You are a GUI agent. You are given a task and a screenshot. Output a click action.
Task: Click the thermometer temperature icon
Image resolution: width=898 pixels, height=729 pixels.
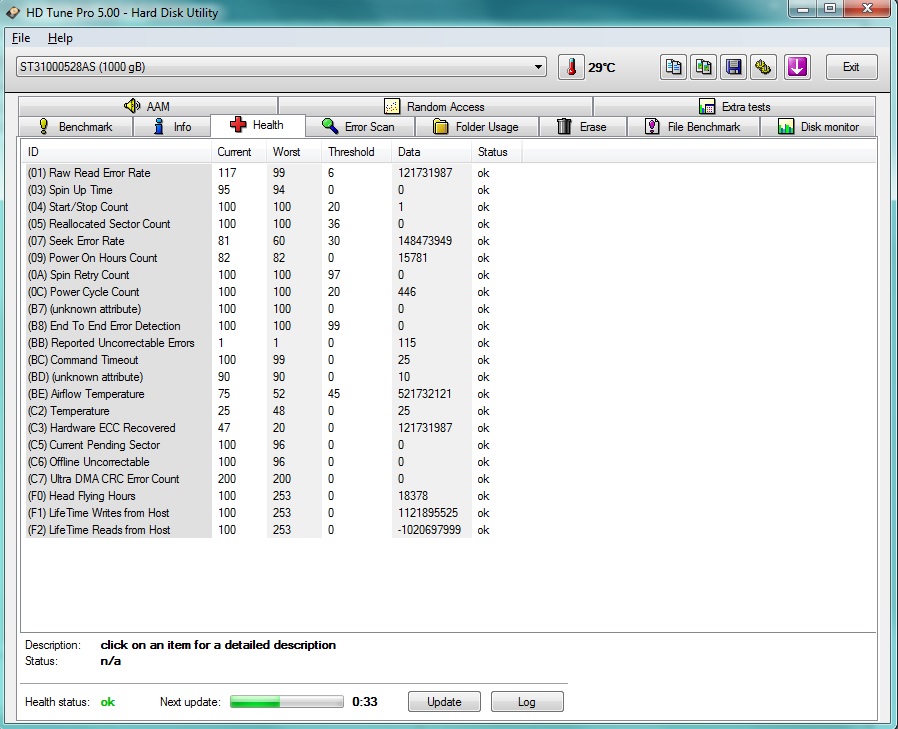pos(571,67)
